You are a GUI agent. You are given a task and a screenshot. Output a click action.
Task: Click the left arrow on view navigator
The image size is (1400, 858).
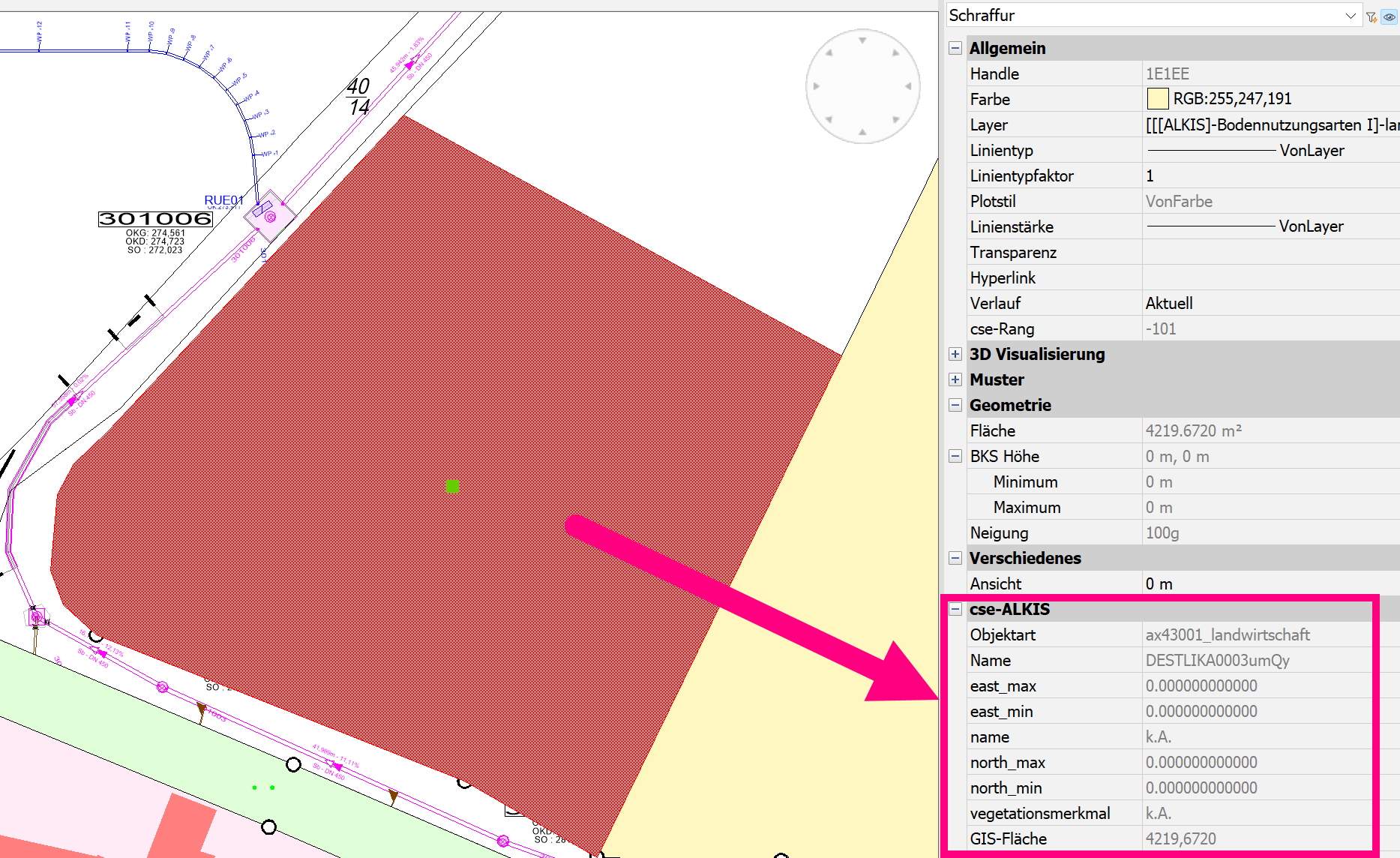[817, 86]
